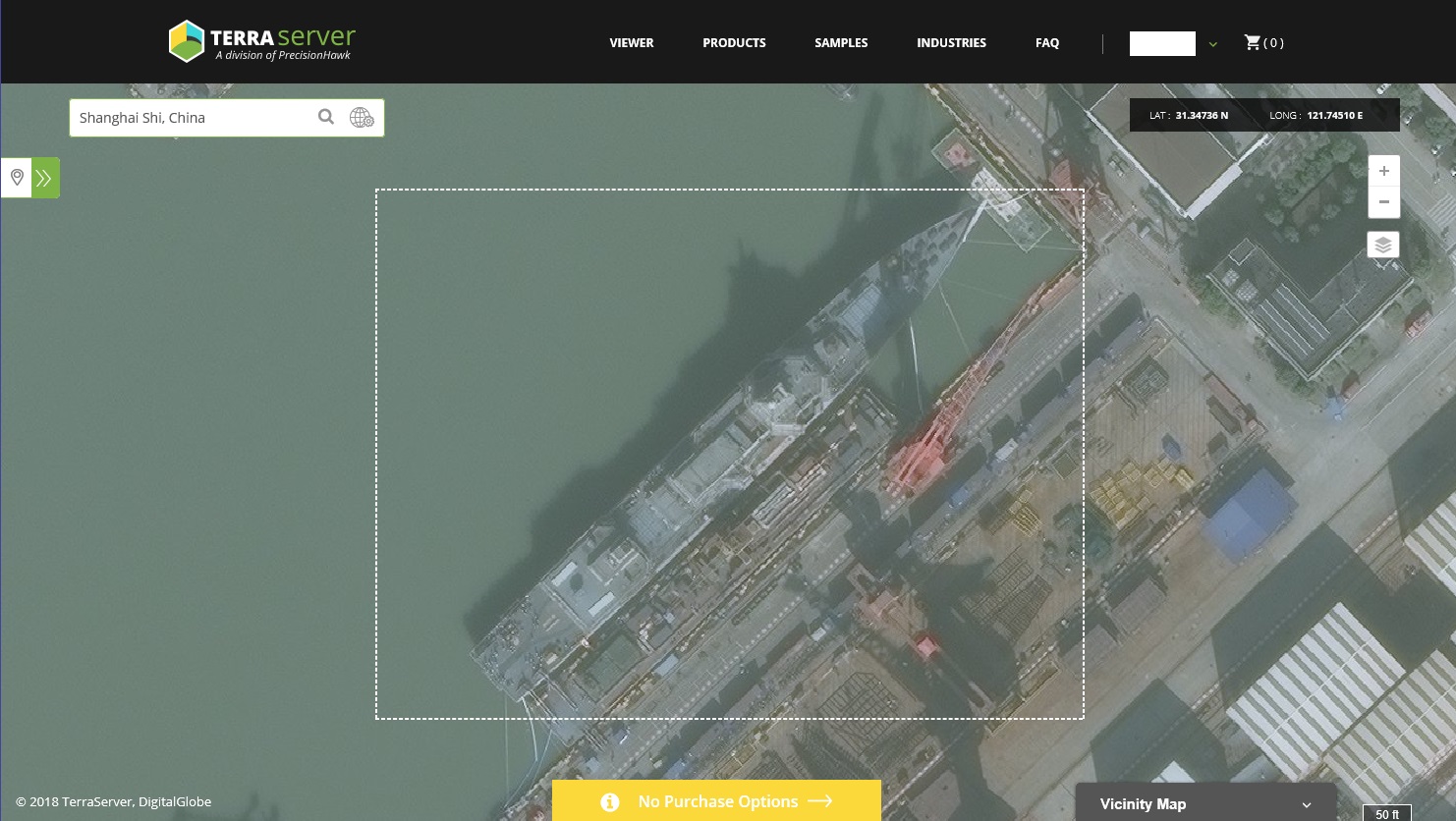Expand the side panel with double-arrow

(45, 178)
